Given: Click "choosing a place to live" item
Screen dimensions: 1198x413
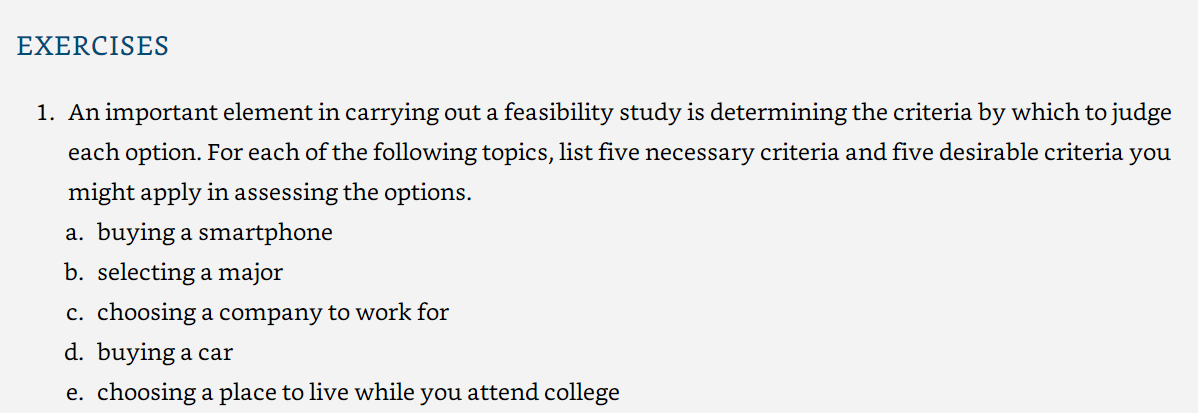Looking at the screenshot, I should (358, 392).
